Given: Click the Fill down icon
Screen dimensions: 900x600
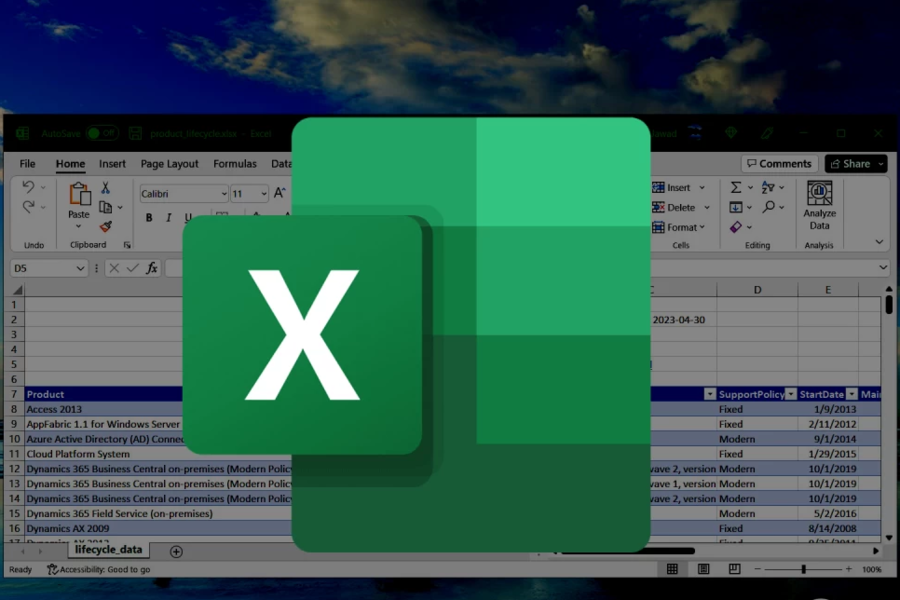Looking at the screenshot, I should 736,207.
